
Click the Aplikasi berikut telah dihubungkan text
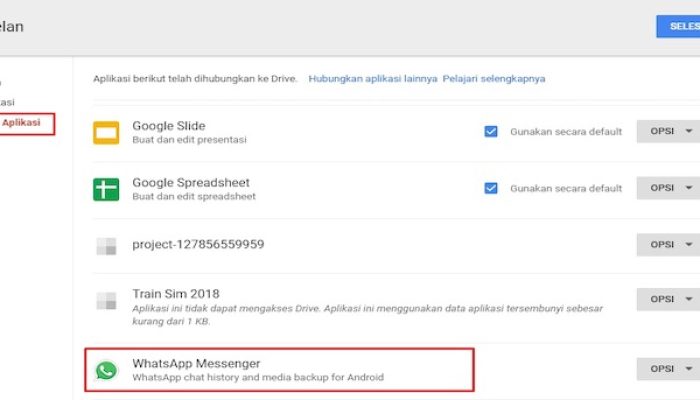(195, 79)
